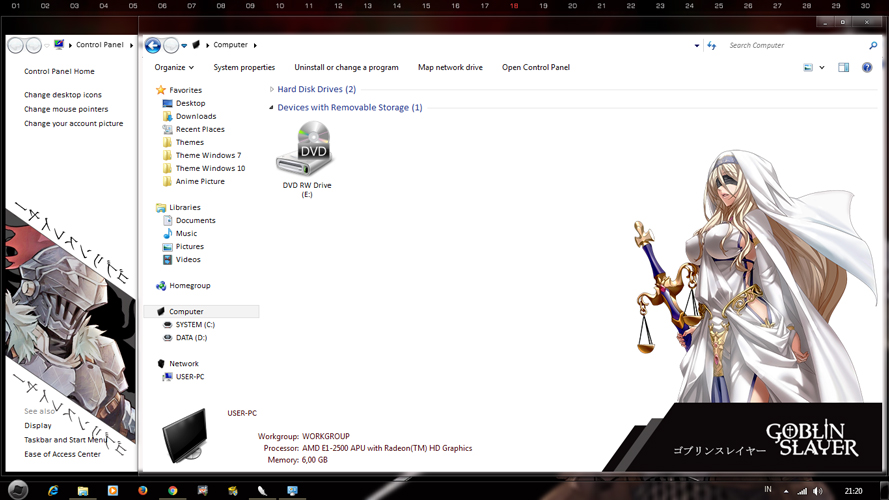
Task: Open the change view dropdown arrow
Action: [822, 67]
